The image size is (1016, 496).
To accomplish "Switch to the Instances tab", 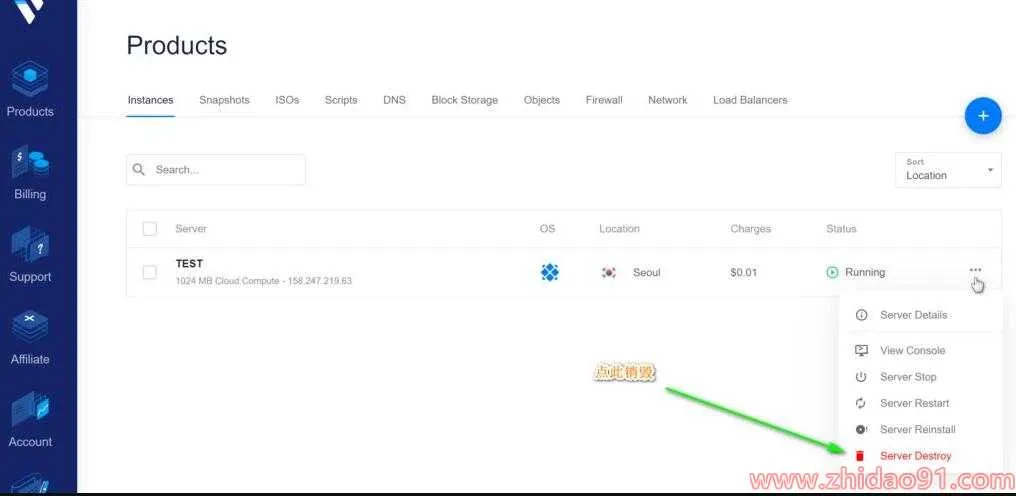I will (x=150, y=100).
